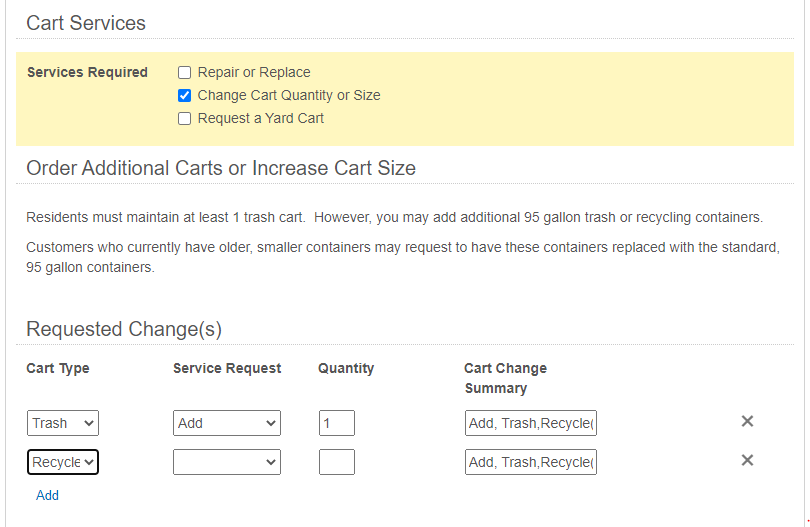Check the Repair or Replace checkbox
The image size is (810, 527).
(184, 72)
